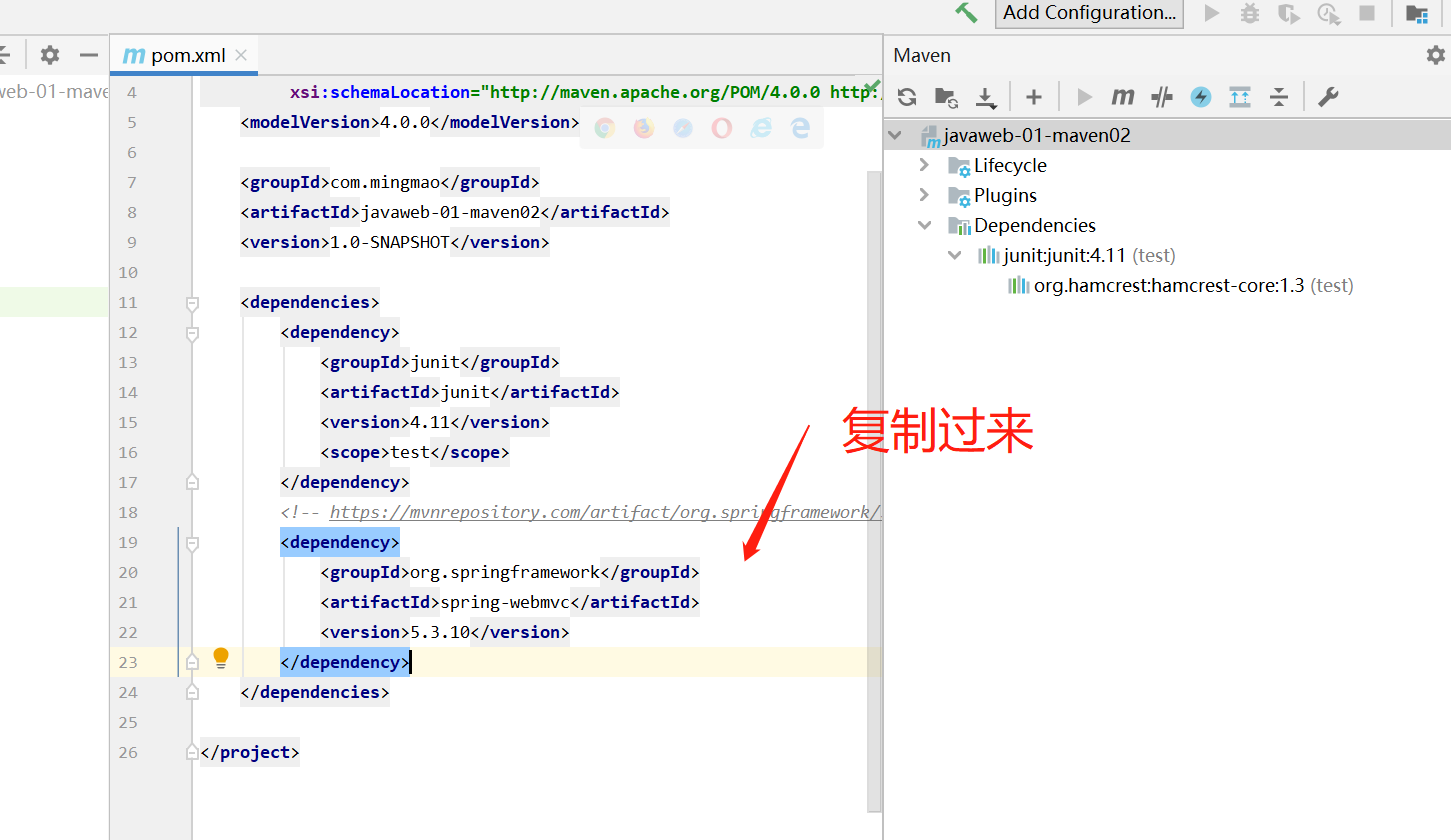Click collapse all icon in project panel

click(x=5, y=55)
